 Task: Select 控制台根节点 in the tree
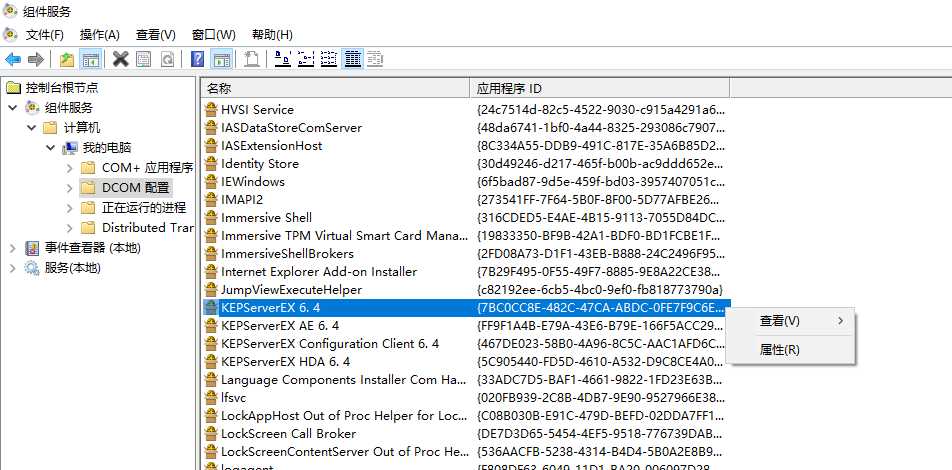click(x=61, y=88)
